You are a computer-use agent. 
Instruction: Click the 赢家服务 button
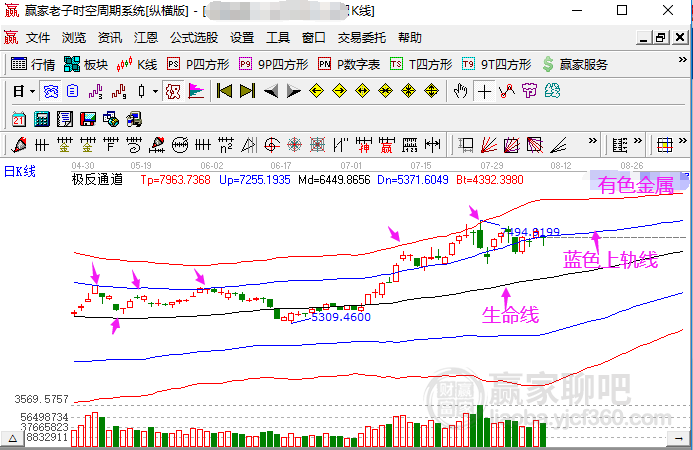[575, 65]
